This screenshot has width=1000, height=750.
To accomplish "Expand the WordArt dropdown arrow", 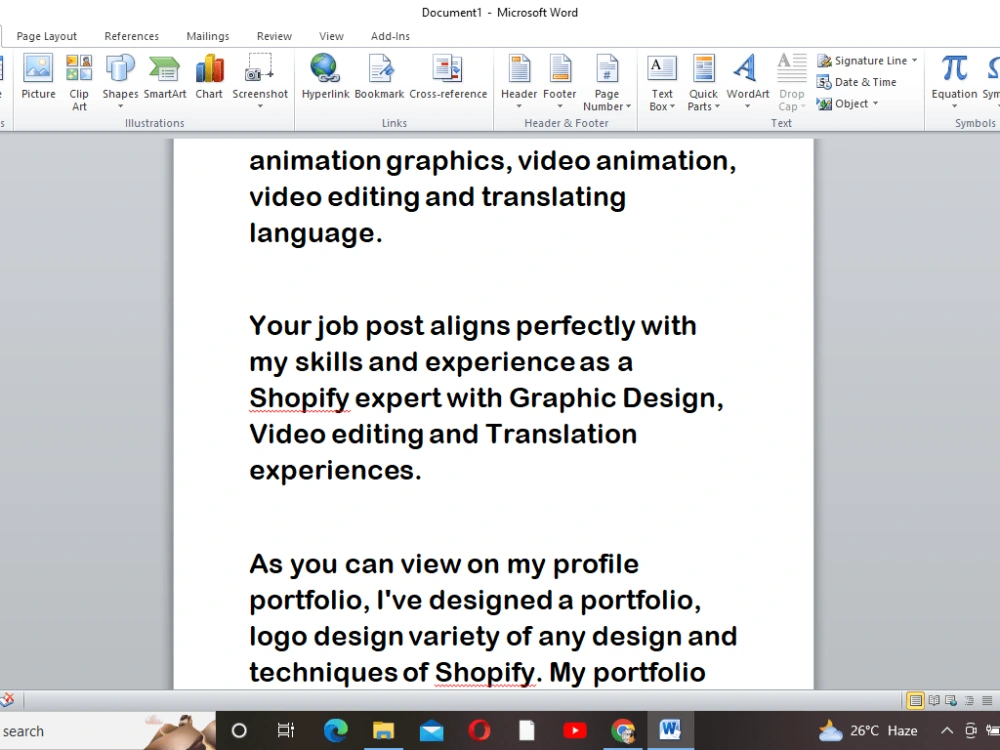I will [747, 107].
